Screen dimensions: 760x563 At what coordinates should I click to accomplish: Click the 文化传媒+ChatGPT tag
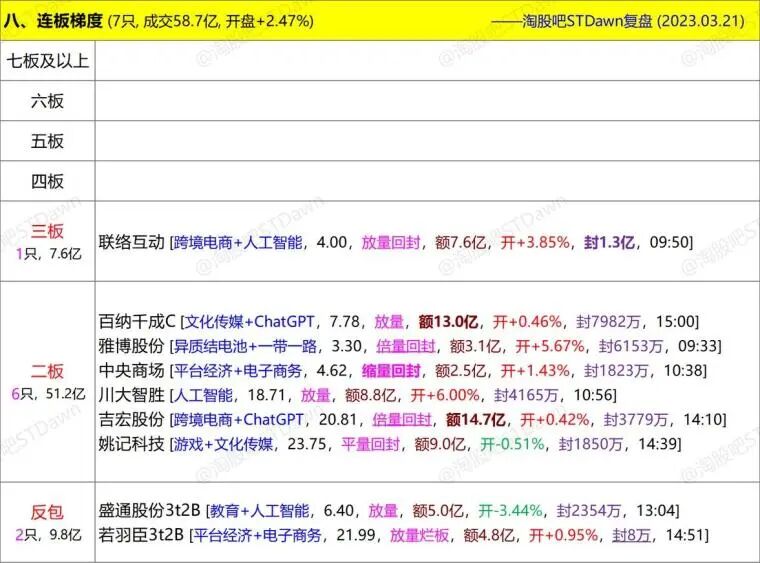click(250, 321)
